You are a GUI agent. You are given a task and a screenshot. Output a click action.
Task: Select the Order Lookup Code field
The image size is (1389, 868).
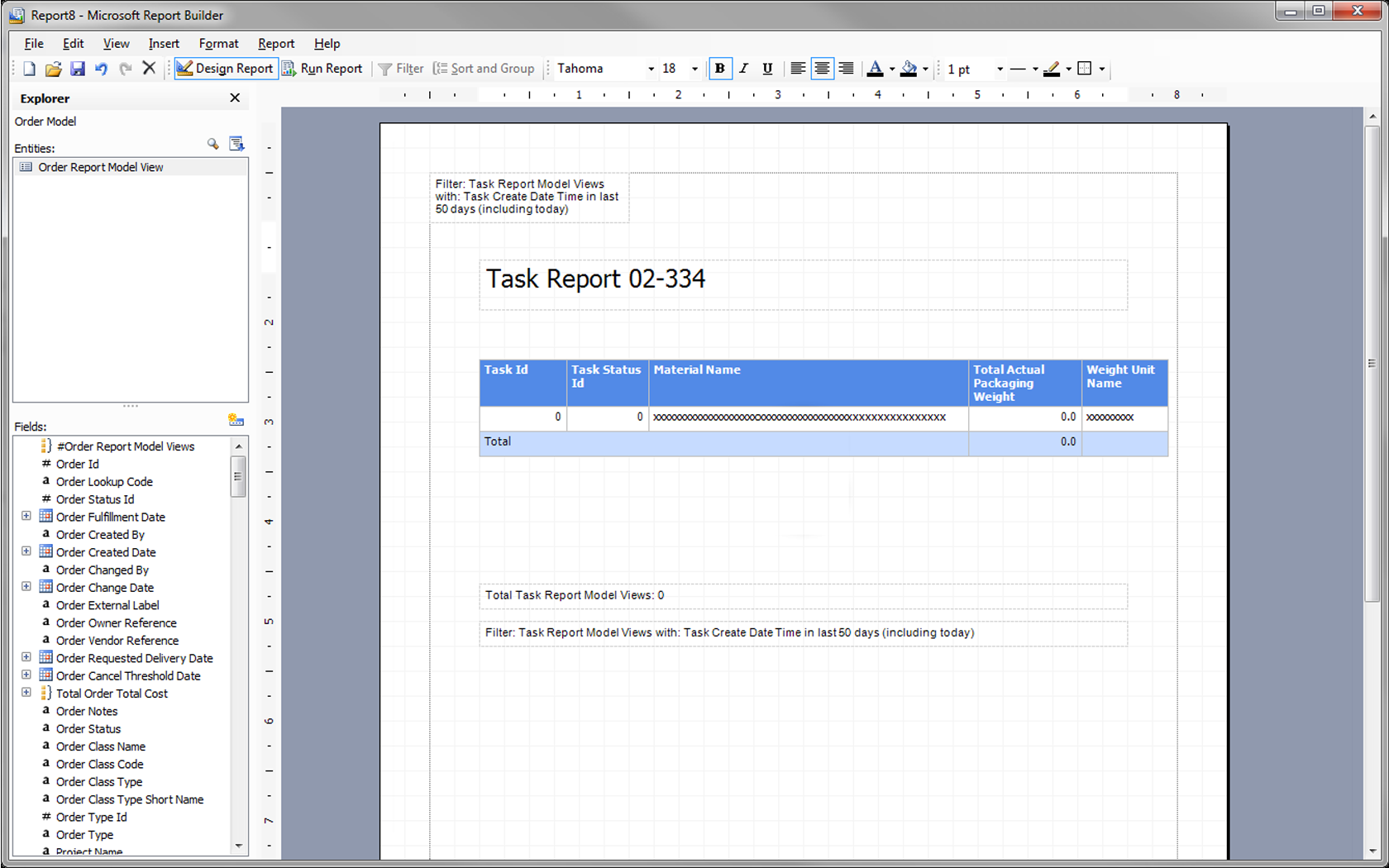(x=104, y=481)
